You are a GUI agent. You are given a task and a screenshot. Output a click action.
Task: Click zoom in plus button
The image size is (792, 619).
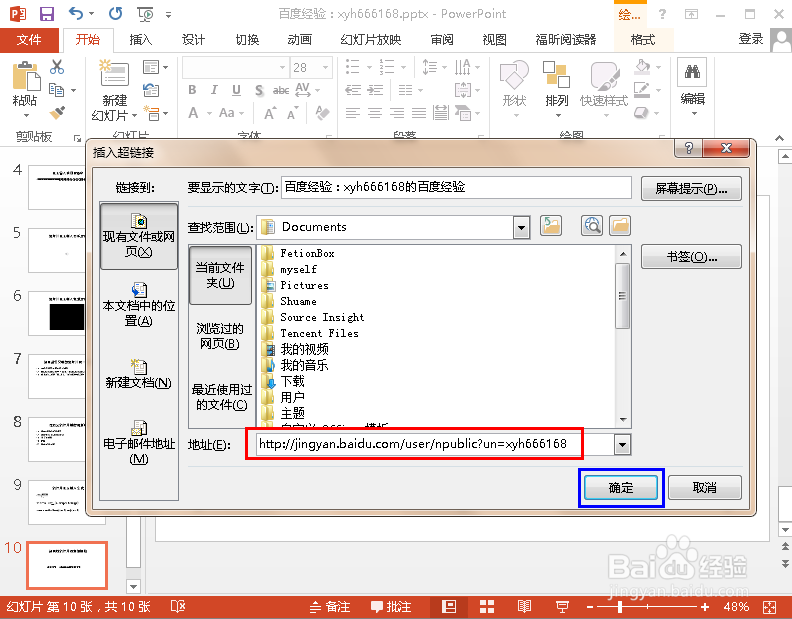coord(705,607)
